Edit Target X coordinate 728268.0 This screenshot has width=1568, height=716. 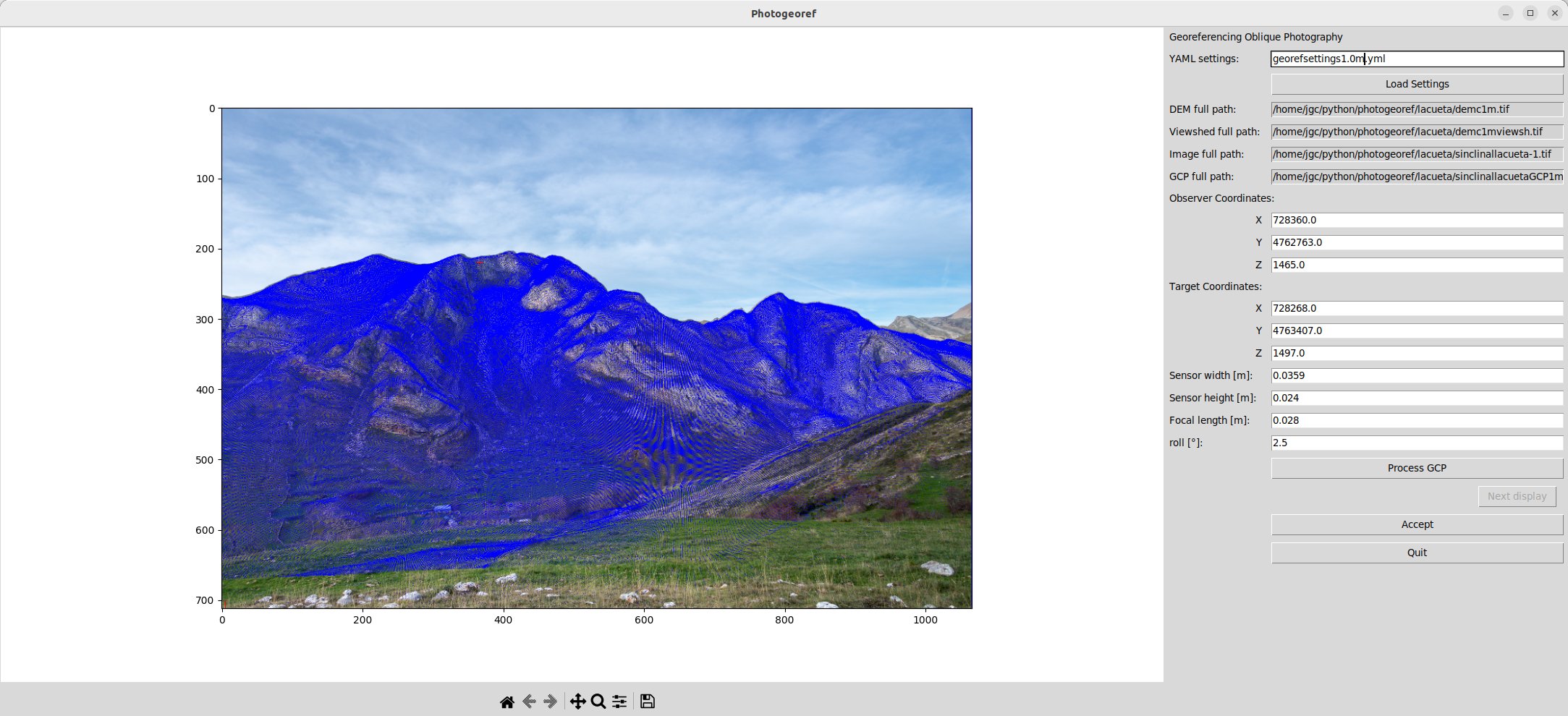point(1417,308)
